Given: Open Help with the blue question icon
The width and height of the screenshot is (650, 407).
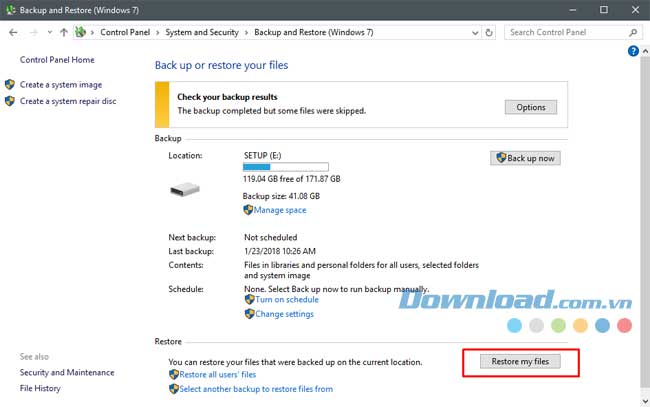Looking at the screenshot, I should coord(633,51).
